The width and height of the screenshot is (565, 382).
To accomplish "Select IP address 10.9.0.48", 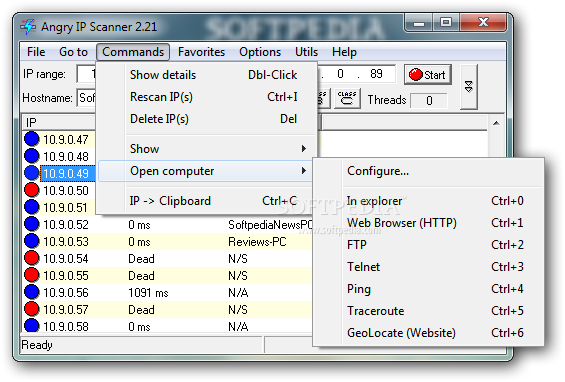I will (x=66, y=157).
